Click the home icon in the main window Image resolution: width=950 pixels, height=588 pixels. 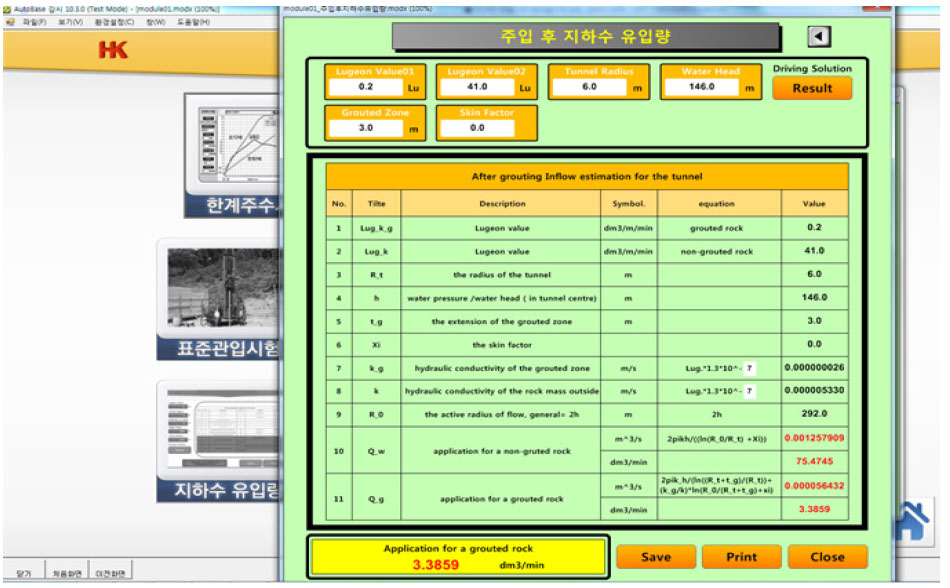click(x=913, y=520)
